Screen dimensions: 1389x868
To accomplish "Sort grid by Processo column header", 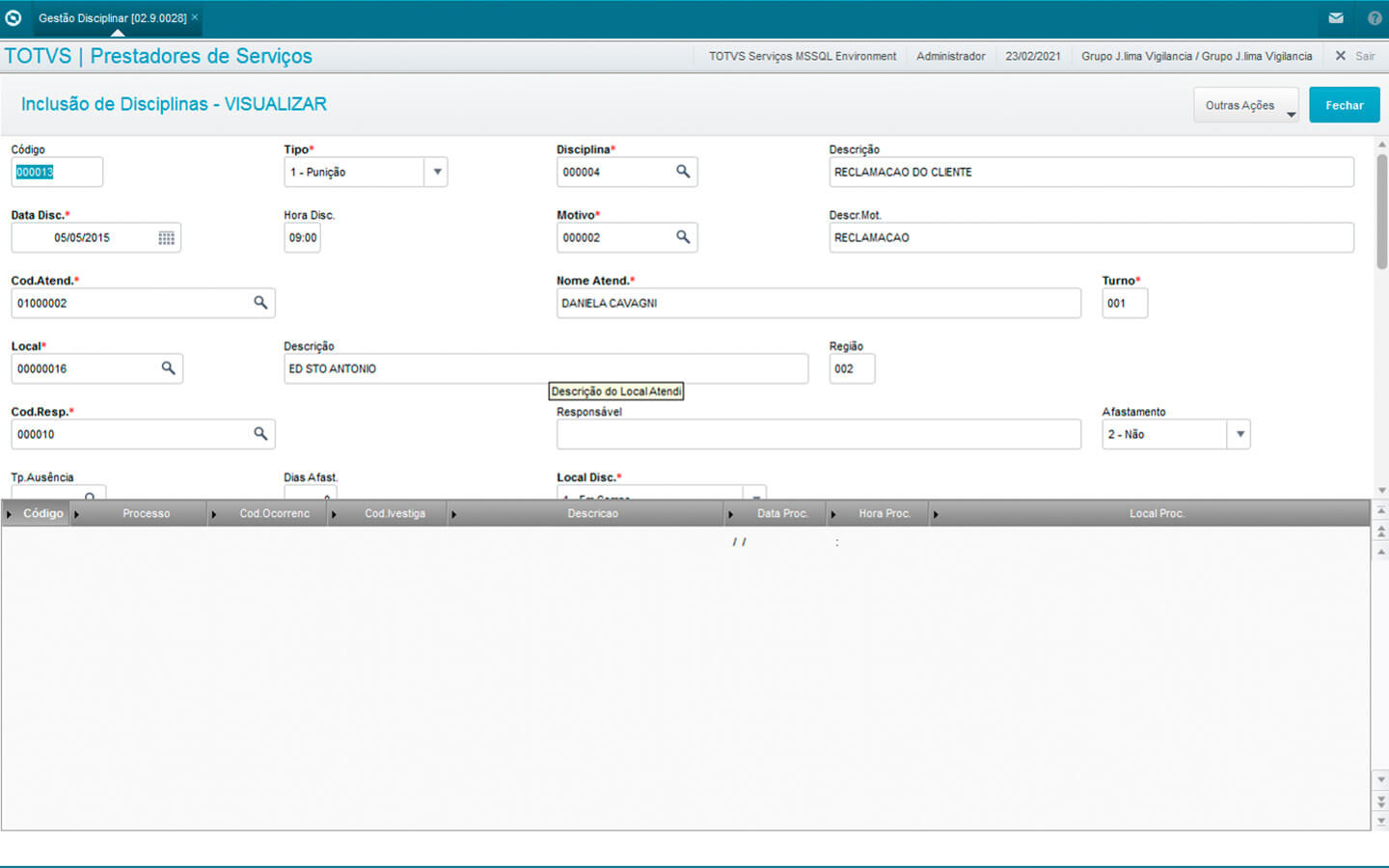I will (x=146, y=513).
